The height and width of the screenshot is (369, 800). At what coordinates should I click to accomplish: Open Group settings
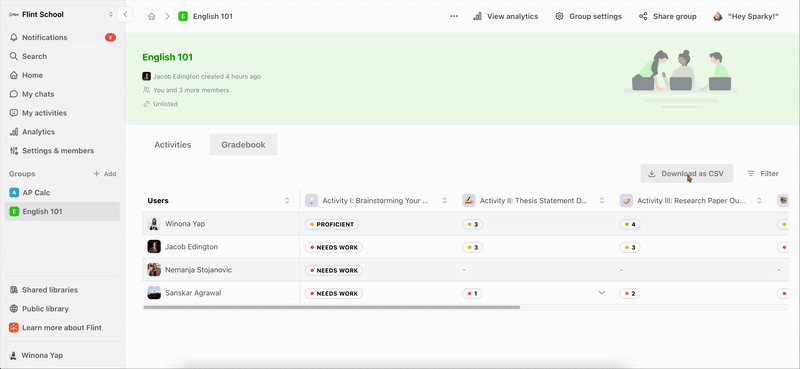589,16
